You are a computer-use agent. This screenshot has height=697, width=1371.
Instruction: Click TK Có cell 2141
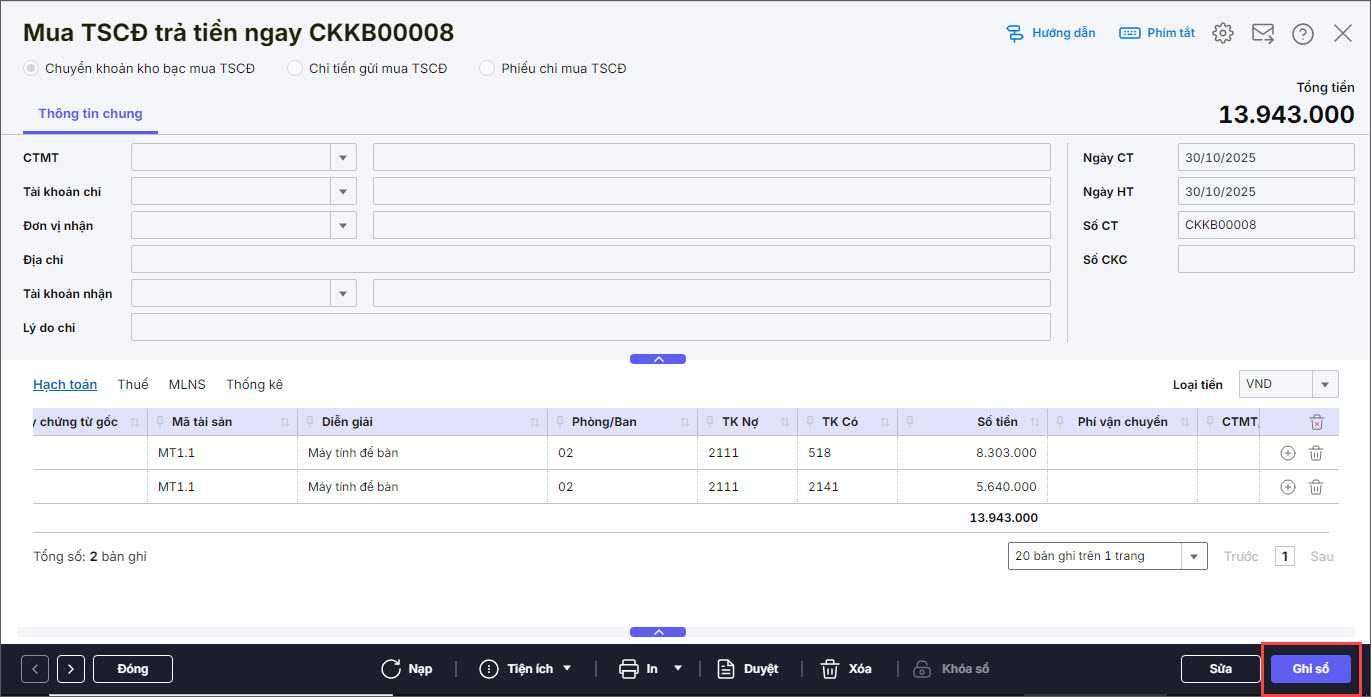[x=848, y=487]
